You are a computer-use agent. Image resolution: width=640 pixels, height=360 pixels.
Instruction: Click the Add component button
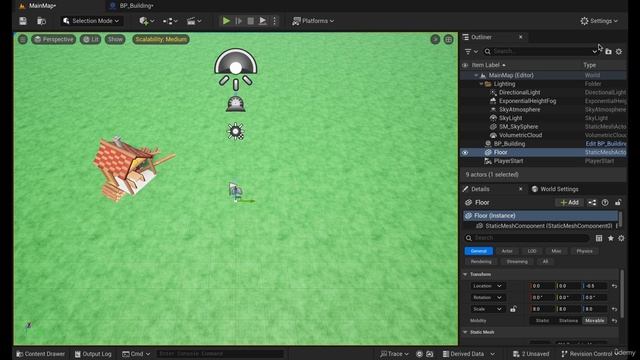pyautogui.click(x=569, y=202)
